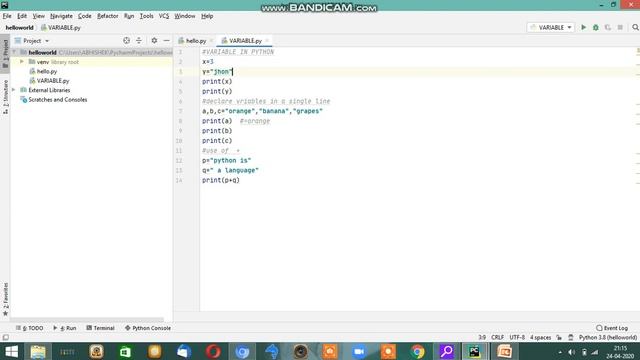Show hidden system tray icons arrow
The height and width of the screenshot is (360, 640).
560,352
